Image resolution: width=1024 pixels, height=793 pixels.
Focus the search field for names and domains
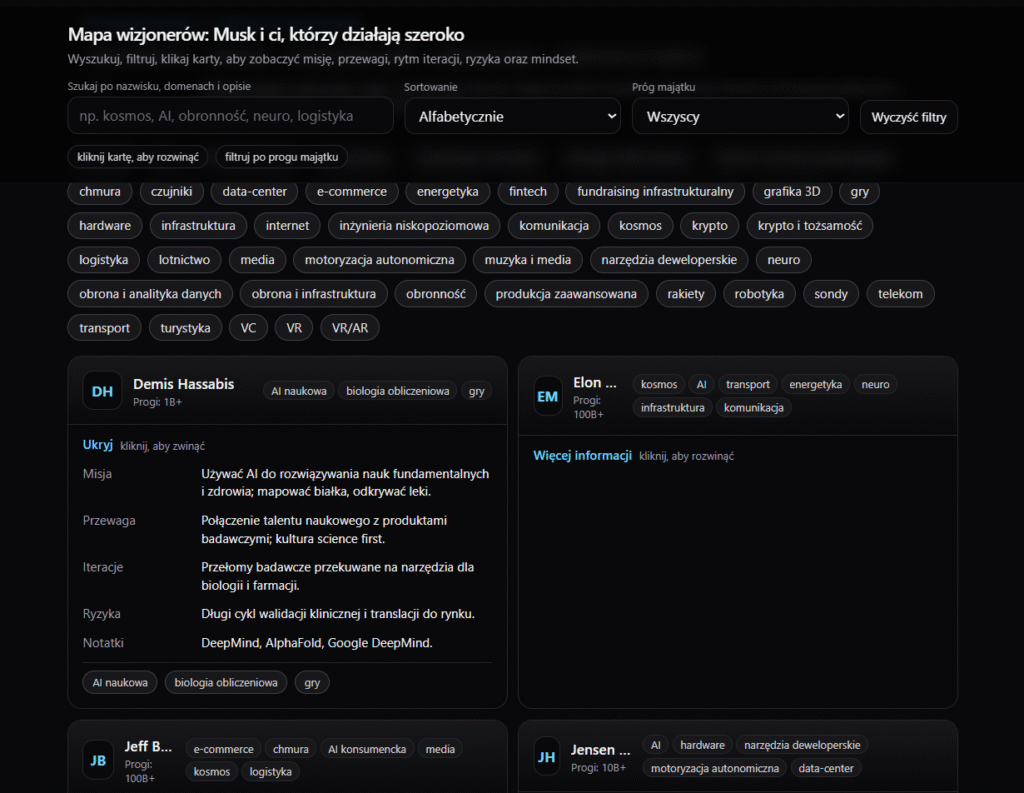pyautogui.click(x=231, y=116)
